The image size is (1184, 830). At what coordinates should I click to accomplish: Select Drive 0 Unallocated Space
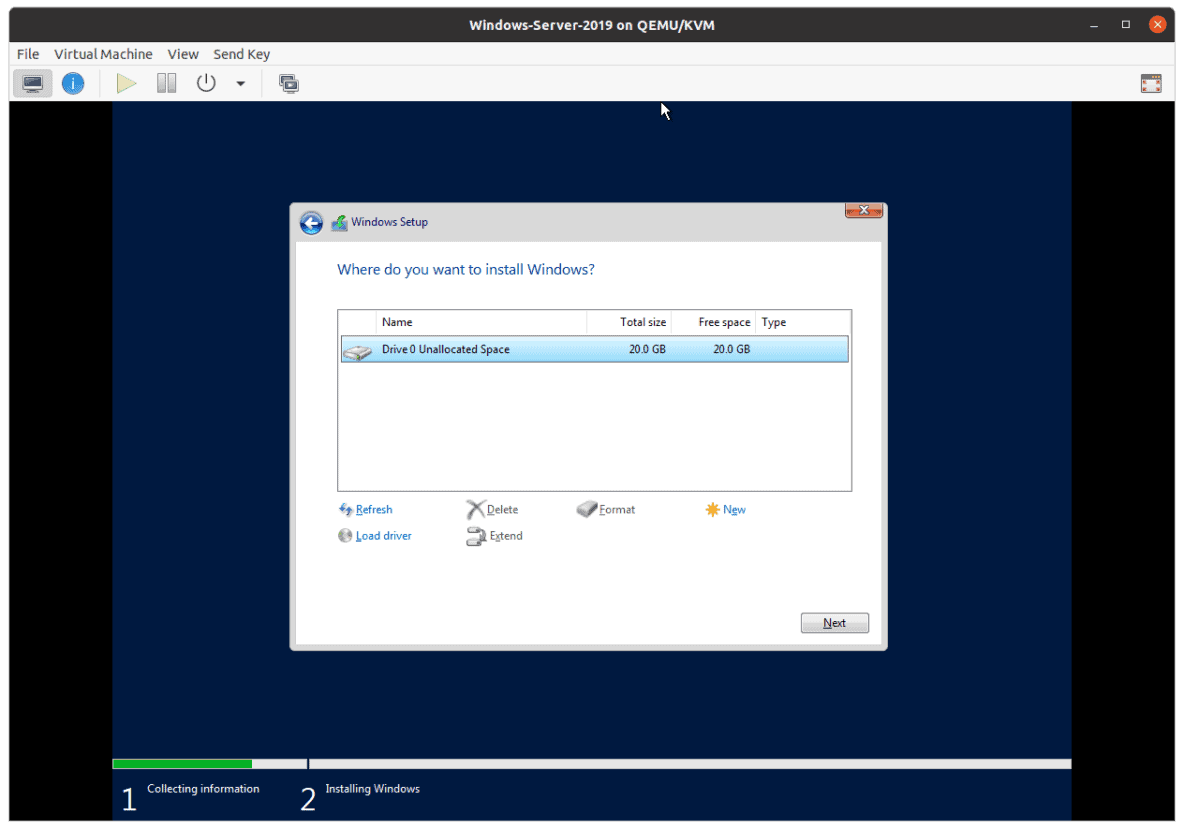click(594, 349)
